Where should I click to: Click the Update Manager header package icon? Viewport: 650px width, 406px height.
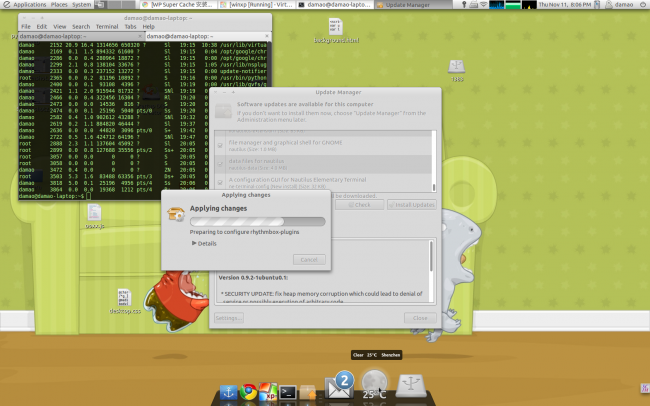pyautogui.click(x=223, y=111)
